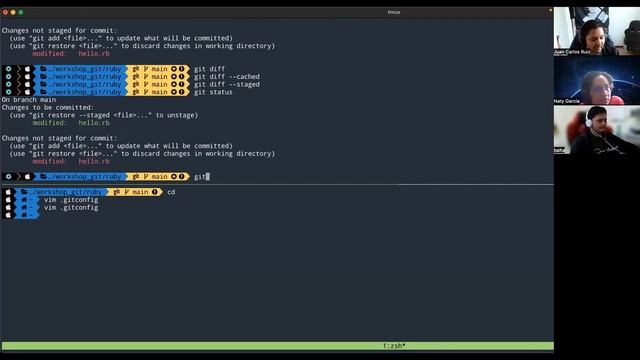This screenshot has width=640, height=360.
Task: Click the yellow minimize window button
Action: 13,12
